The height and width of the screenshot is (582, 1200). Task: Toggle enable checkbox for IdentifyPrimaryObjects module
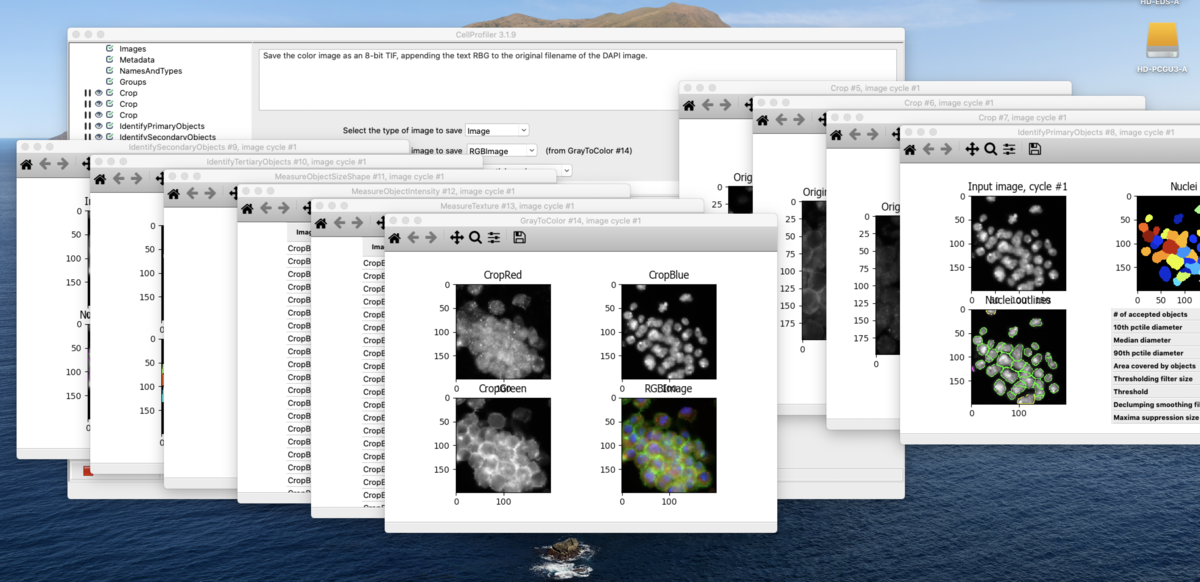(109, 126)
